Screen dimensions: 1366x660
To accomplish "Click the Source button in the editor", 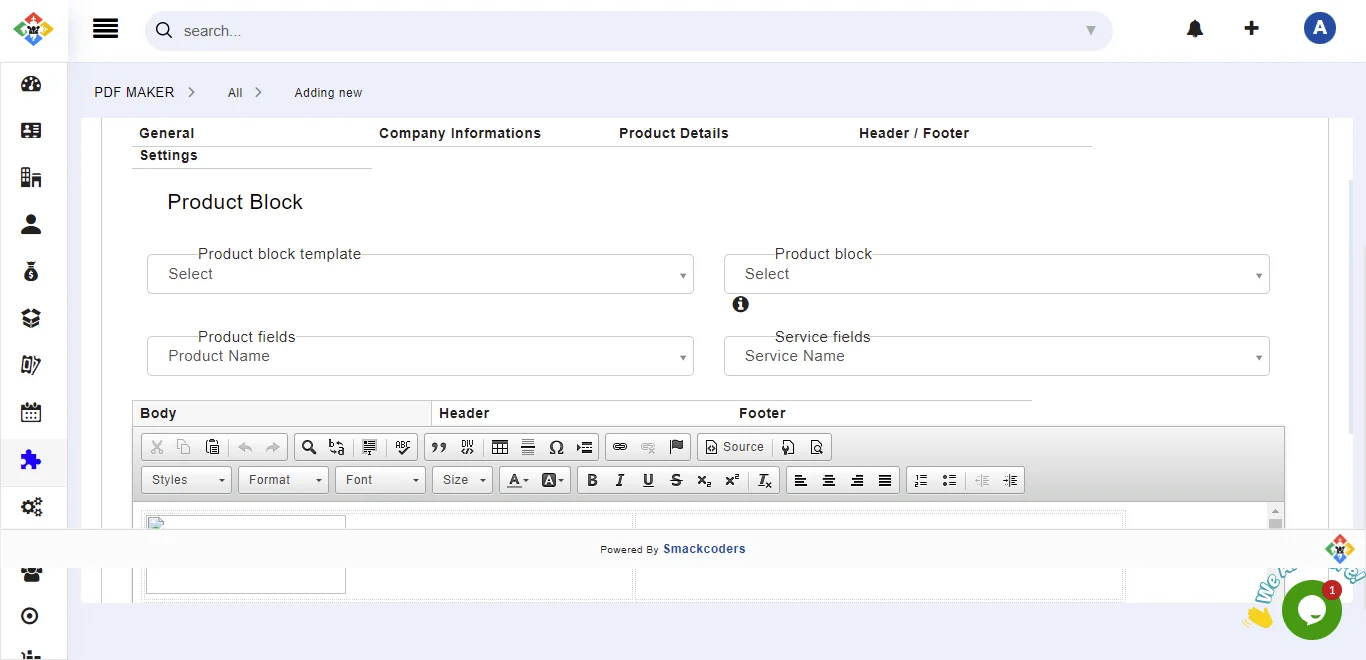I will (734, 447).
